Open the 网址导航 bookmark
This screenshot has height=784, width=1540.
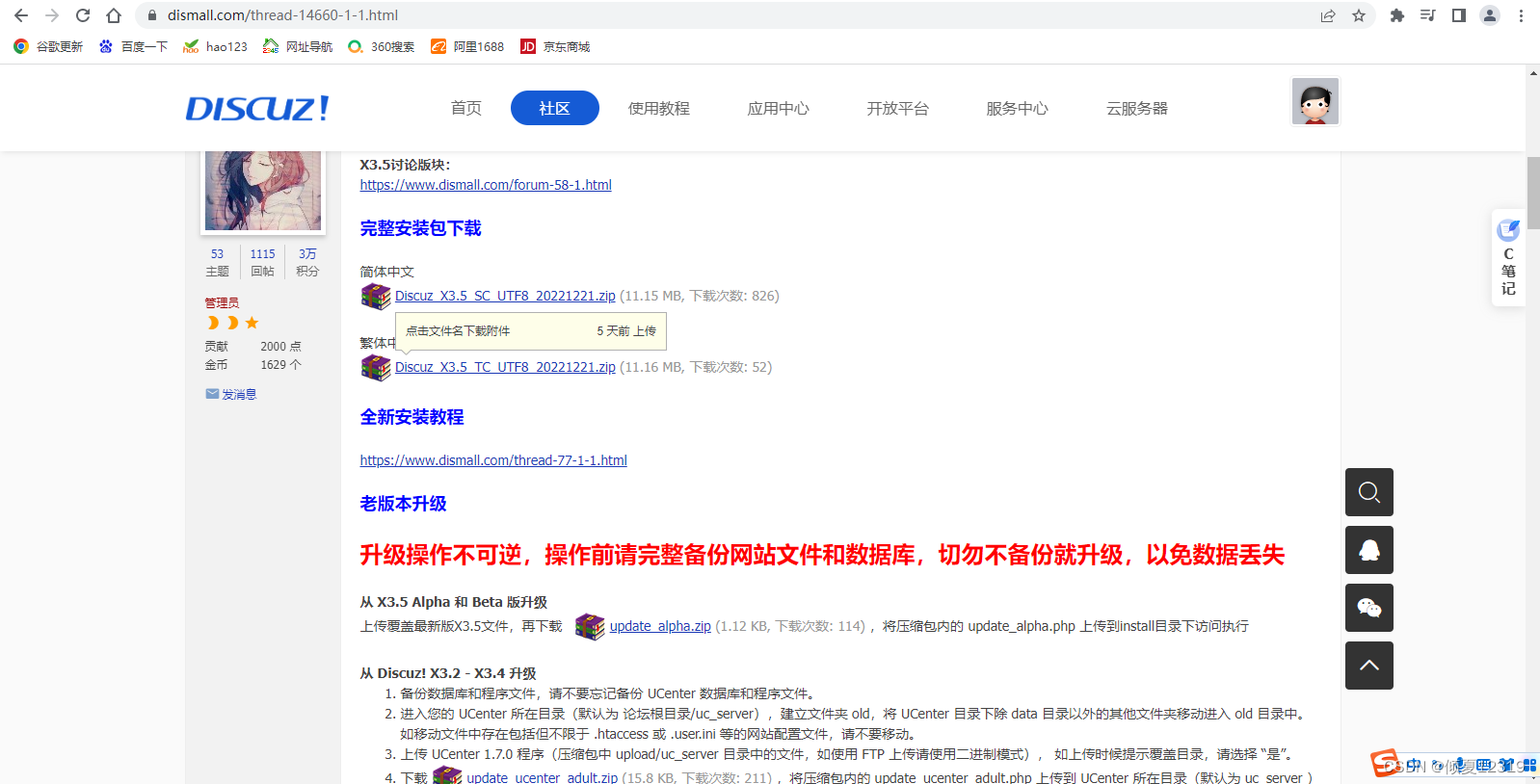tap(298, 46)
